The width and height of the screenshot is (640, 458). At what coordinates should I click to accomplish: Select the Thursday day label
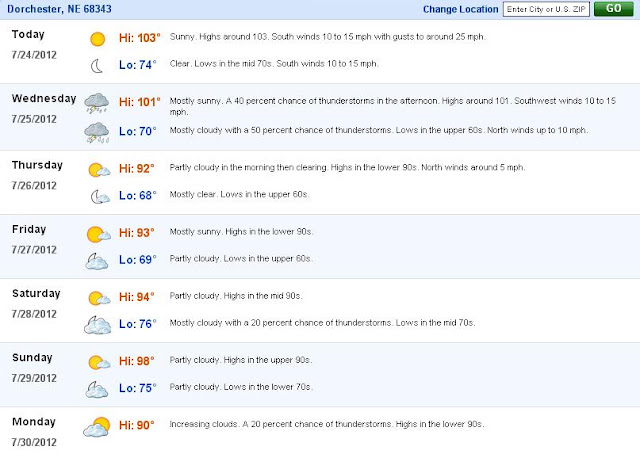[x=37, y=165]
